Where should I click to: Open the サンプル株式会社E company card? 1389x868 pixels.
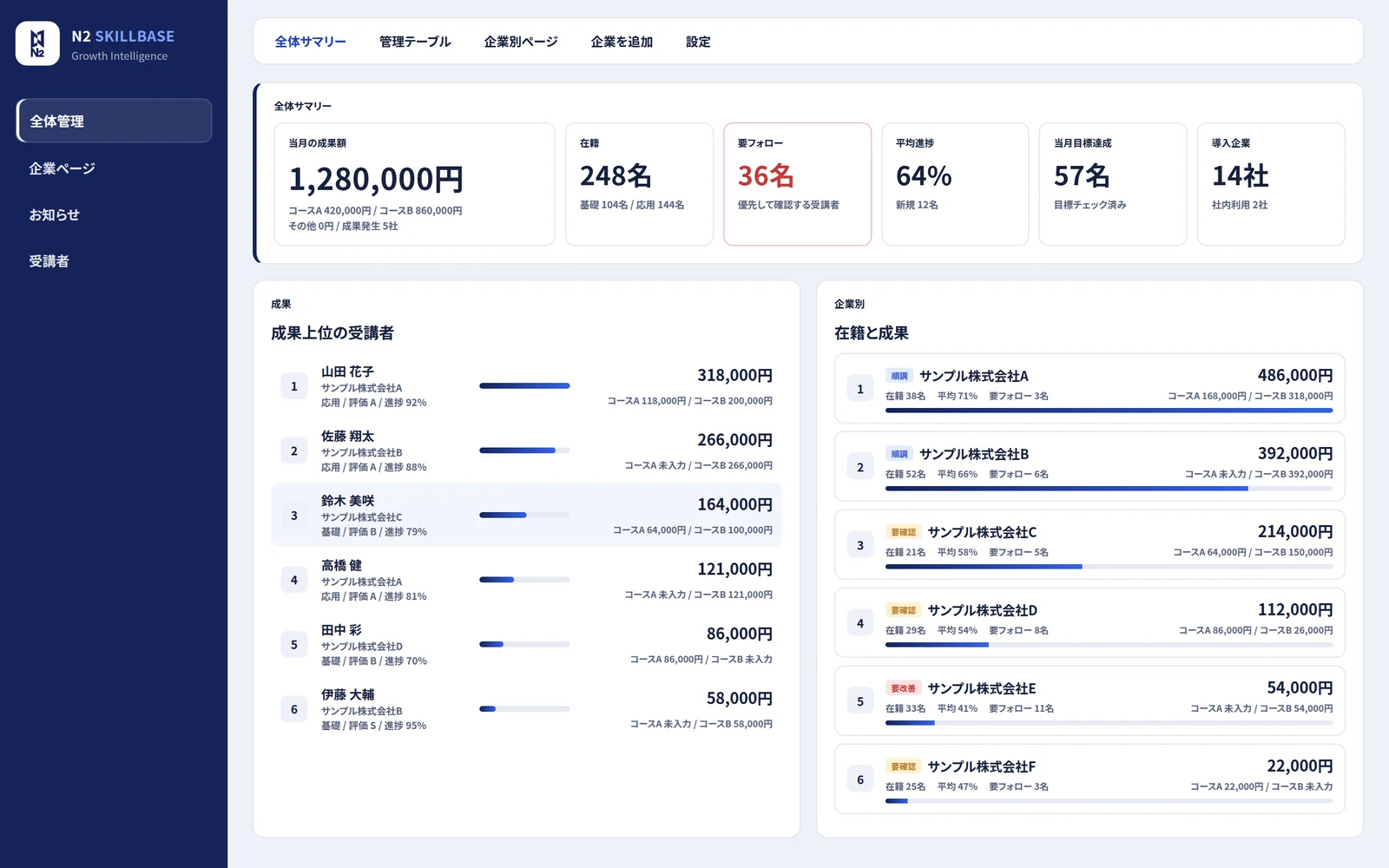1089,700
